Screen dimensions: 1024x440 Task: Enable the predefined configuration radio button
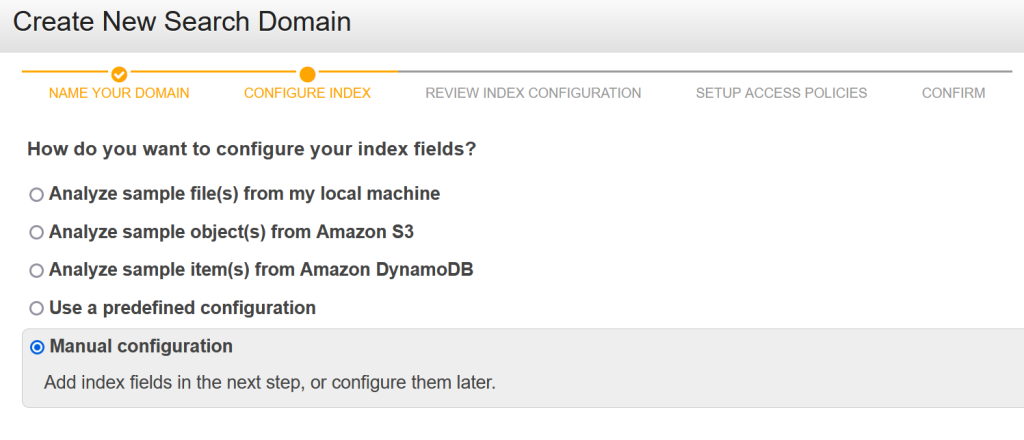click(x=37, y=308)
